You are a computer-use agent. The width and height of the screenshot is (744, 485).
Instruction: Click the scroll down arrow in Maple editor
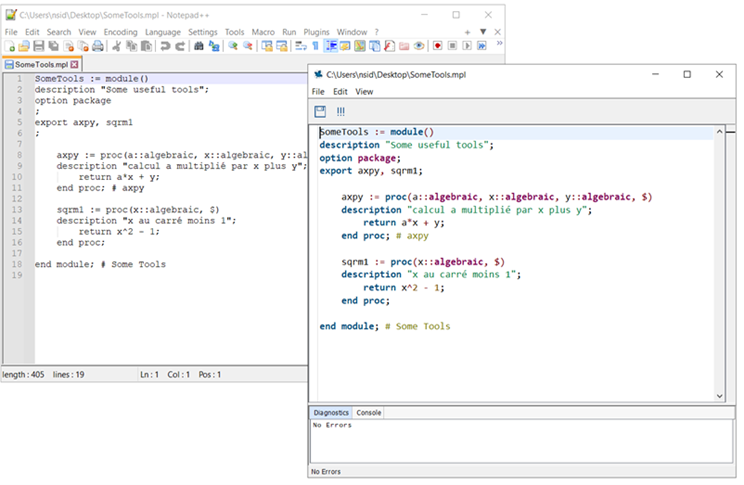(x=719, y=397)
